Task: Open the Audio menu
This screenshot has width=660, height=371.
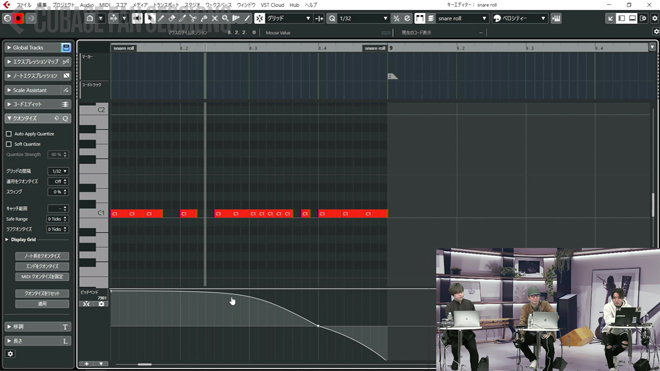Action: click(x=87, y=5)
